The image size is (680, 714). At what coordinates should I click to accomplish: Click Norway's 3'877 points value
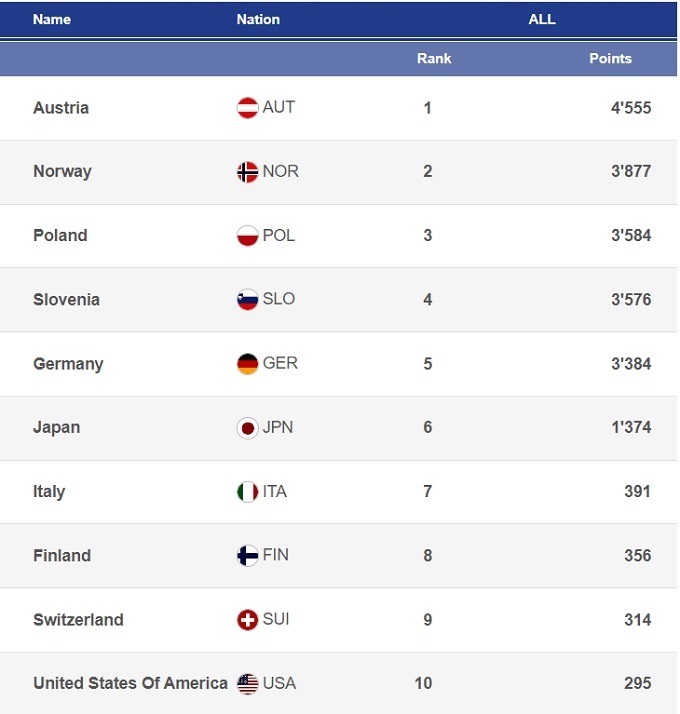(631, 172)
